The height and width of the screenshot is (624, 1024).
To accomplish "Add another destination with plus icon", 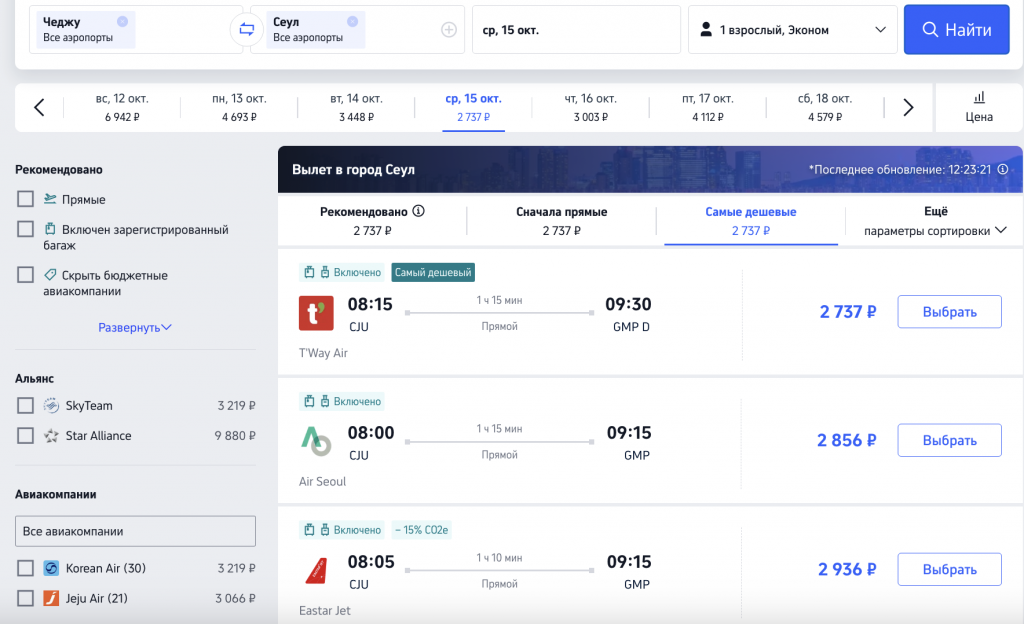I will (x=449, y=29).
